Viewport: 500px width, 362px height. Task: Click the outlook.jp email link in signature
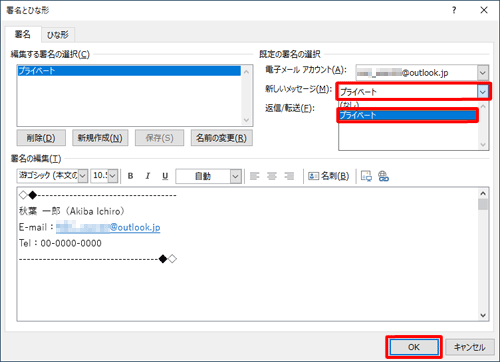tap(108, 227)
